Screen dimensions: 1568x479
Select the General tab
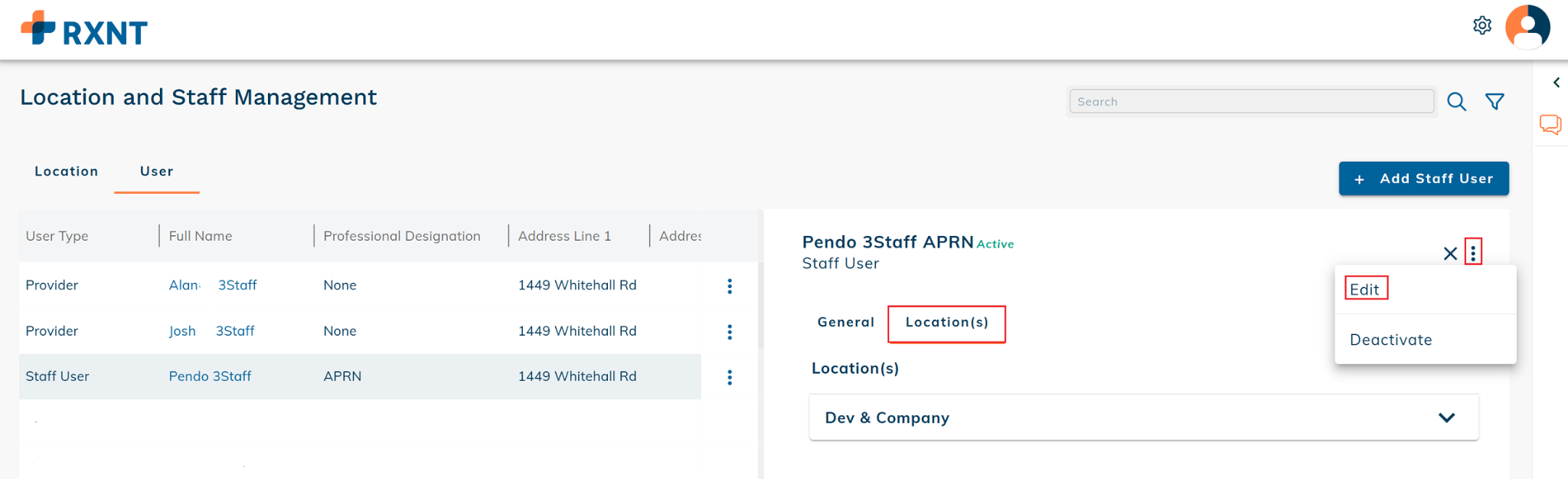[x=845, y=323]
